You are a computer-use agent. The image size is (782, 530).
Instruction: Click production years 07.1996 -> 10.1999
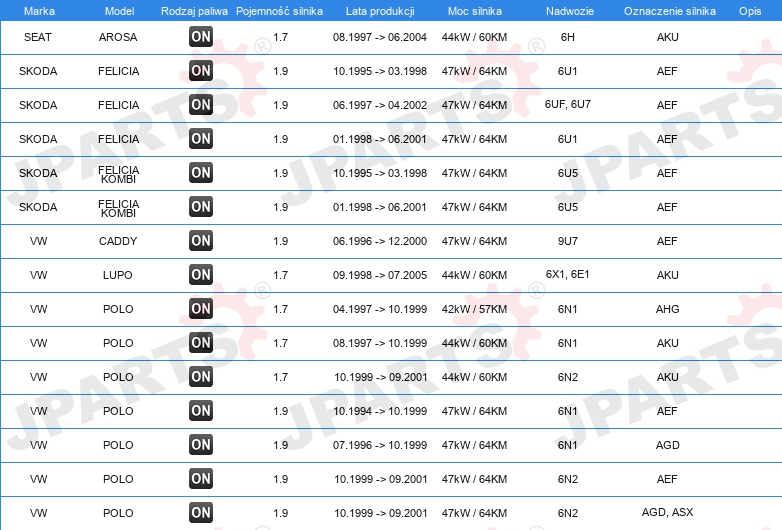coord(380,445)
